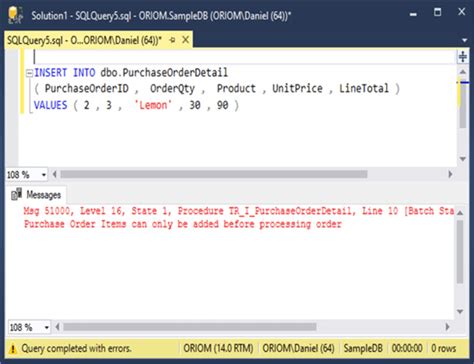Open the Messages pane 108 % zoom dropdown
The width and height of the screenshot is (474, 364).
pos(46,327)
